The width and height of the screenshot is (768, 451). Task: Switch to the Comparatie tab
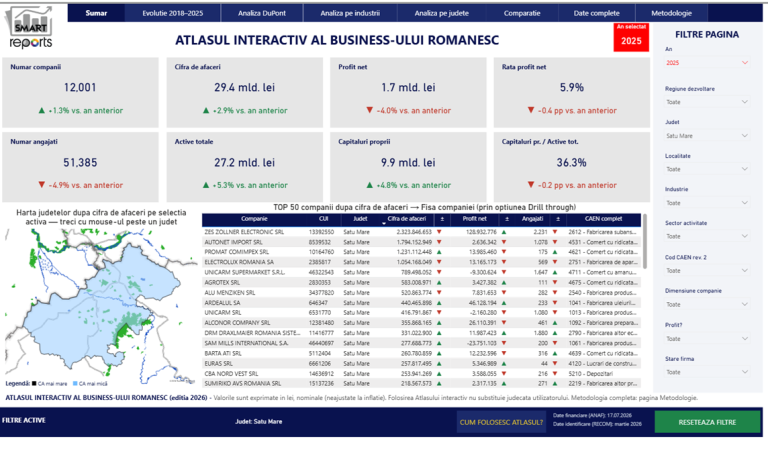(522, 13)
